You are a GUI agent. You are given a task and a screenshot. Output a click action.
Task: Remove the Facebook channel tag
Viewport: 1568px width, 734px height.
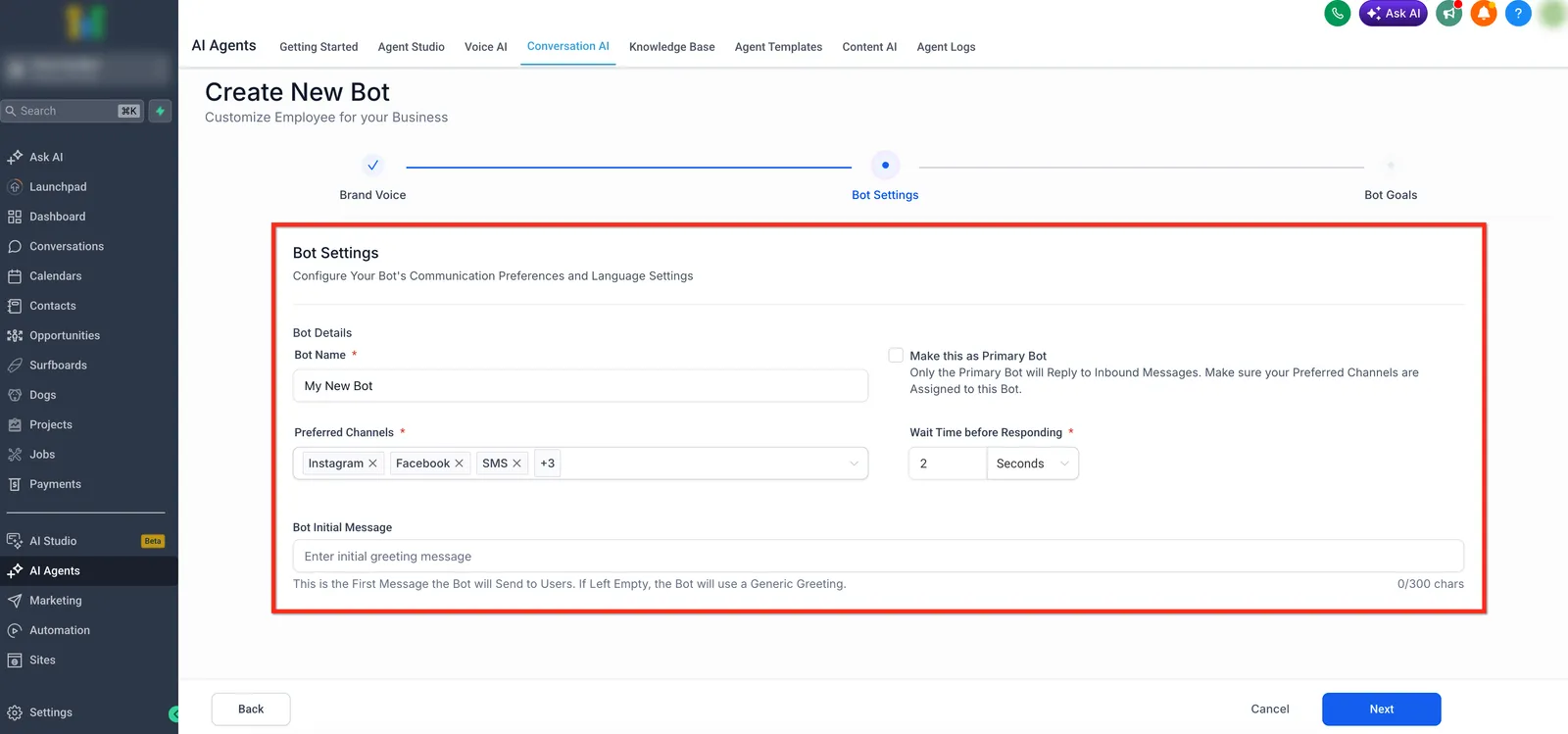pos(459,464)
